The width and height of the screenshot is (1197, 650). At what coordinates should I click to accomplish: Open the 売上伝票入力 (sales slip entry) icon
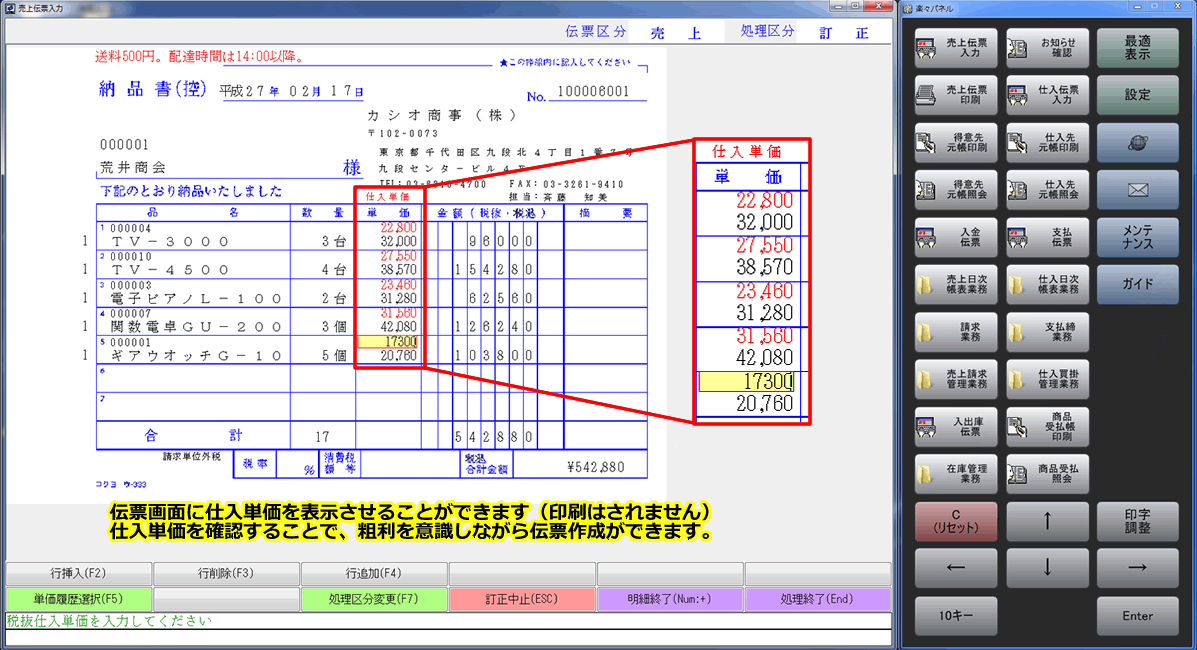click(x=955, y=48)
